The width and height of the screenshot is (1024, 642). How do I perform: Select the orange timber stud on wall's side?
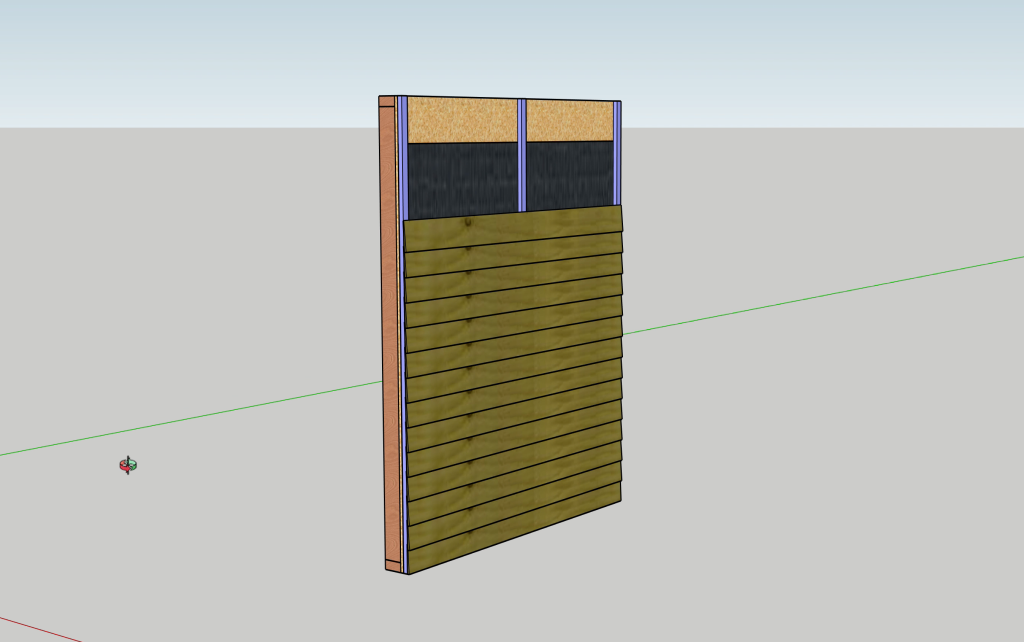coord(388,333)
